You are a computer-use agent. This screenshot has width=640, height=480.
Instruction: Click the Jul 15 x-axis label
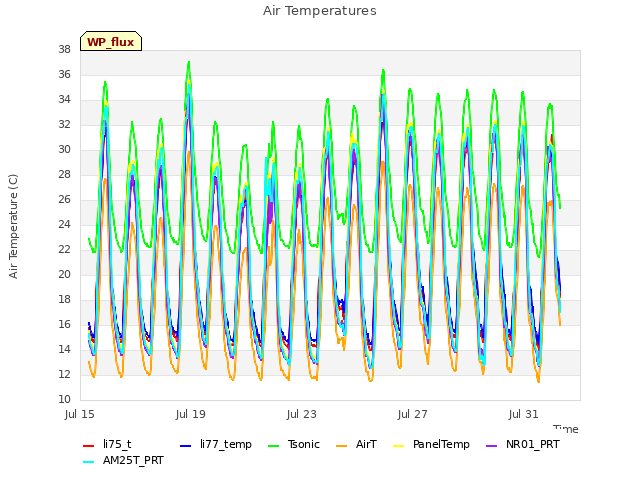point(80,414)
